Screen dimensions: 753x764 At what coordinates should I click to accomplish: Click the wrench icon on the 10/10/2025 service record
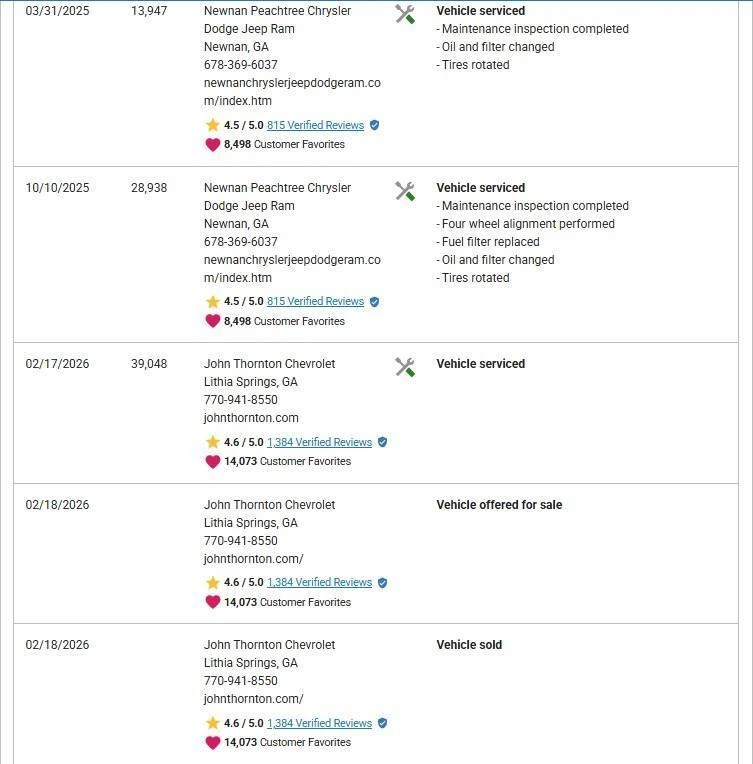point(405,191)
